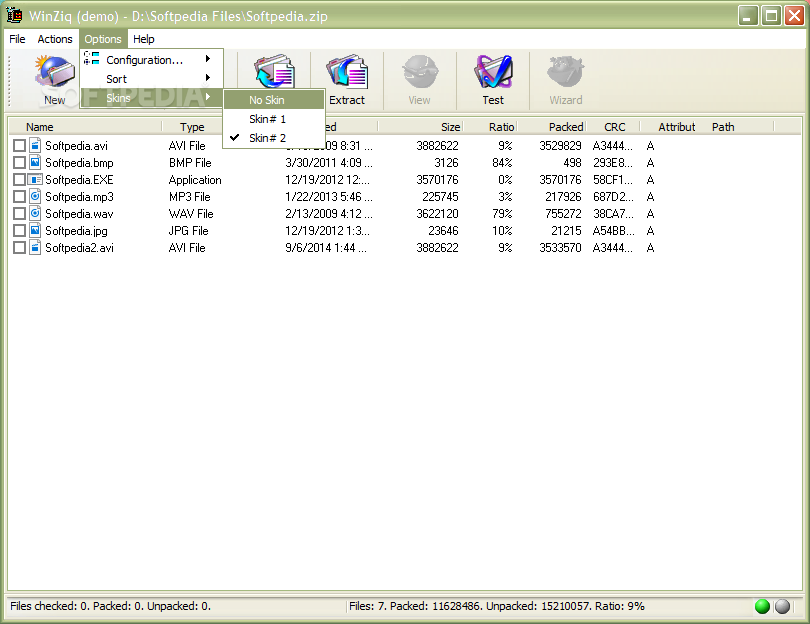Click the Configuration menu item icon
Viewport: 810px width, 624px height.
tap(91, 58)
